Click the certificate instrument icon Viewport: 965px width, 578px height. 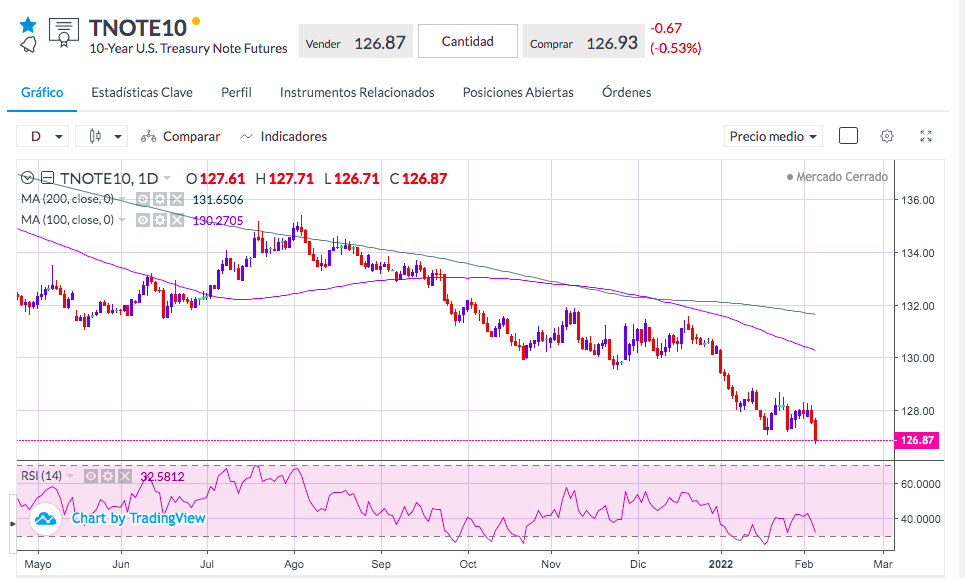pyautogui.click(x=63, y=33)
